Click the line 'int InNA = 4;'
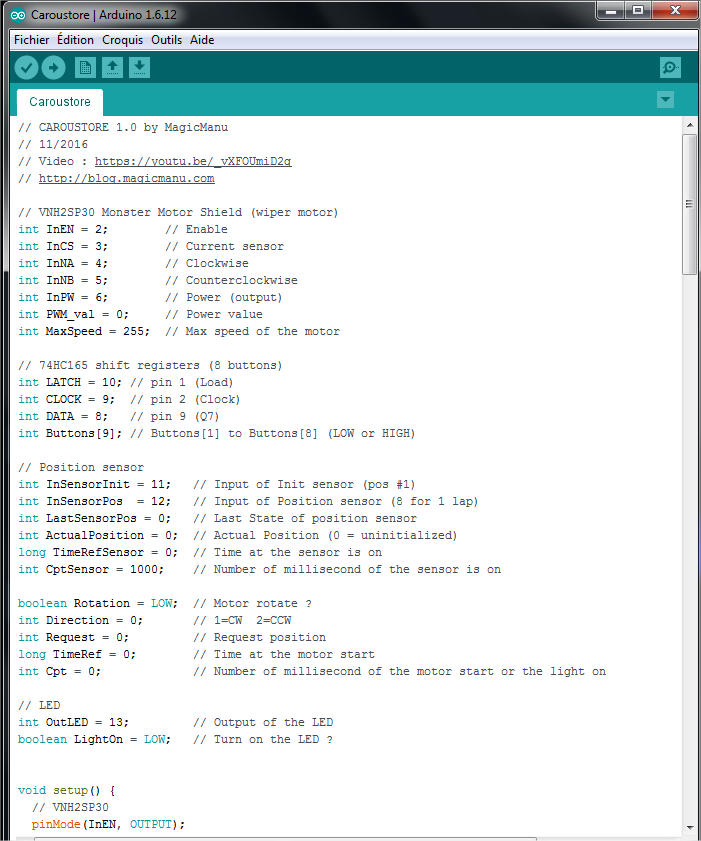 (63, 263)
